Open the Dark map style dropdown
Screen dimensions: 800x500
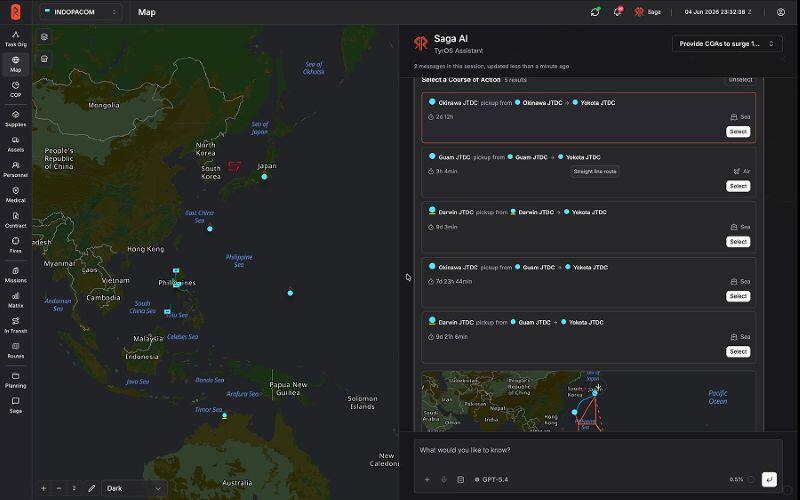pyautogui.click(x=134, y=488)
